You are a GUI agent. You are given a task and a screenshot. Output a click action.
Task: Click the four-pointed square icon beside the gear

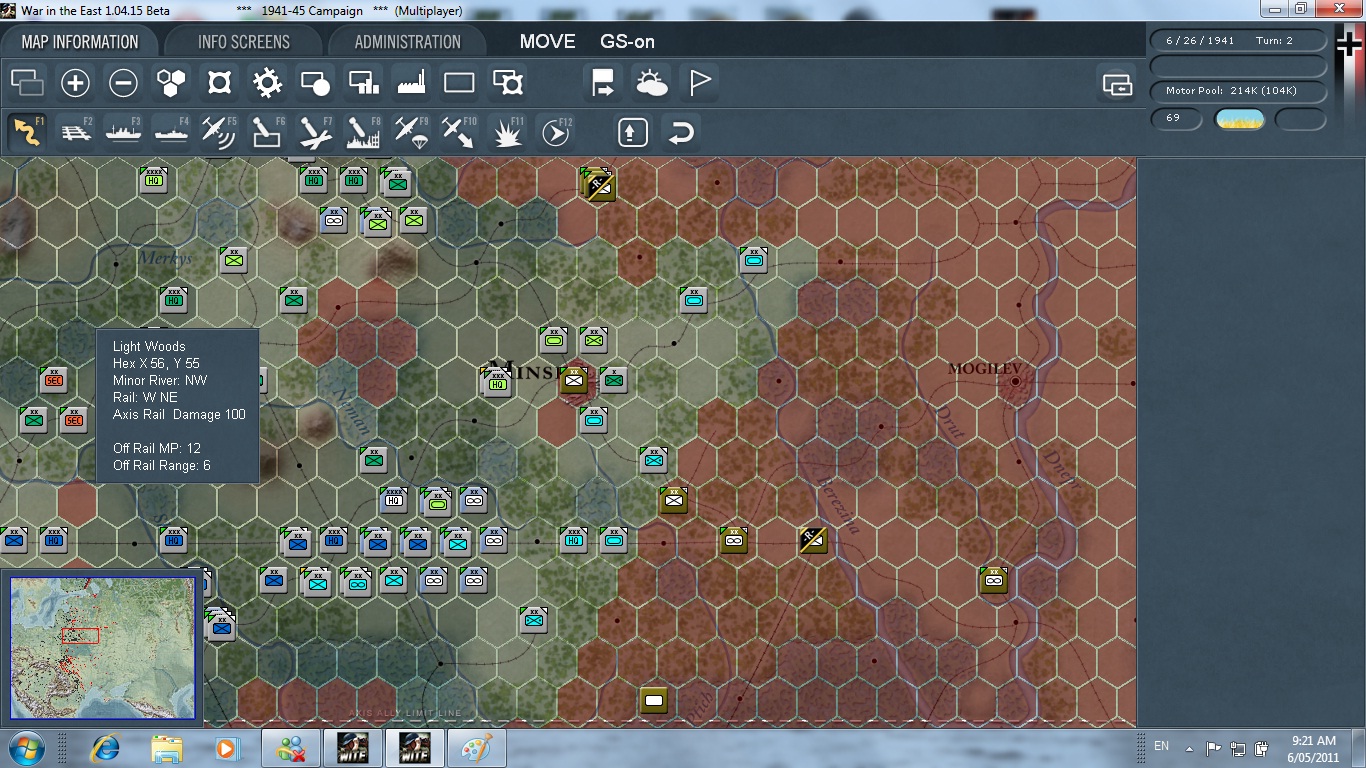pyautogui.click(x=219, y=82)
